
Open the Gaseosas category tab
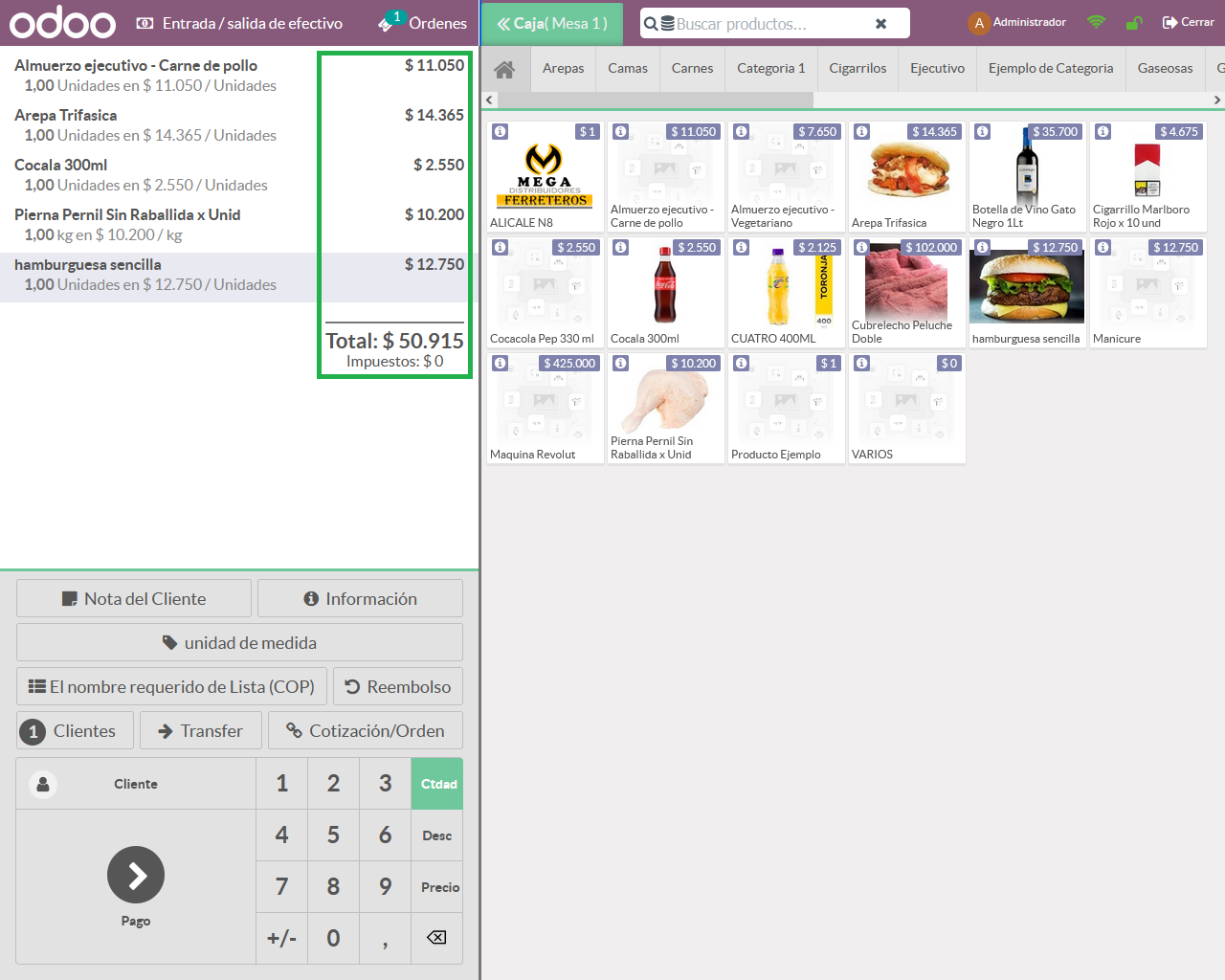(x=1165, y=69)
